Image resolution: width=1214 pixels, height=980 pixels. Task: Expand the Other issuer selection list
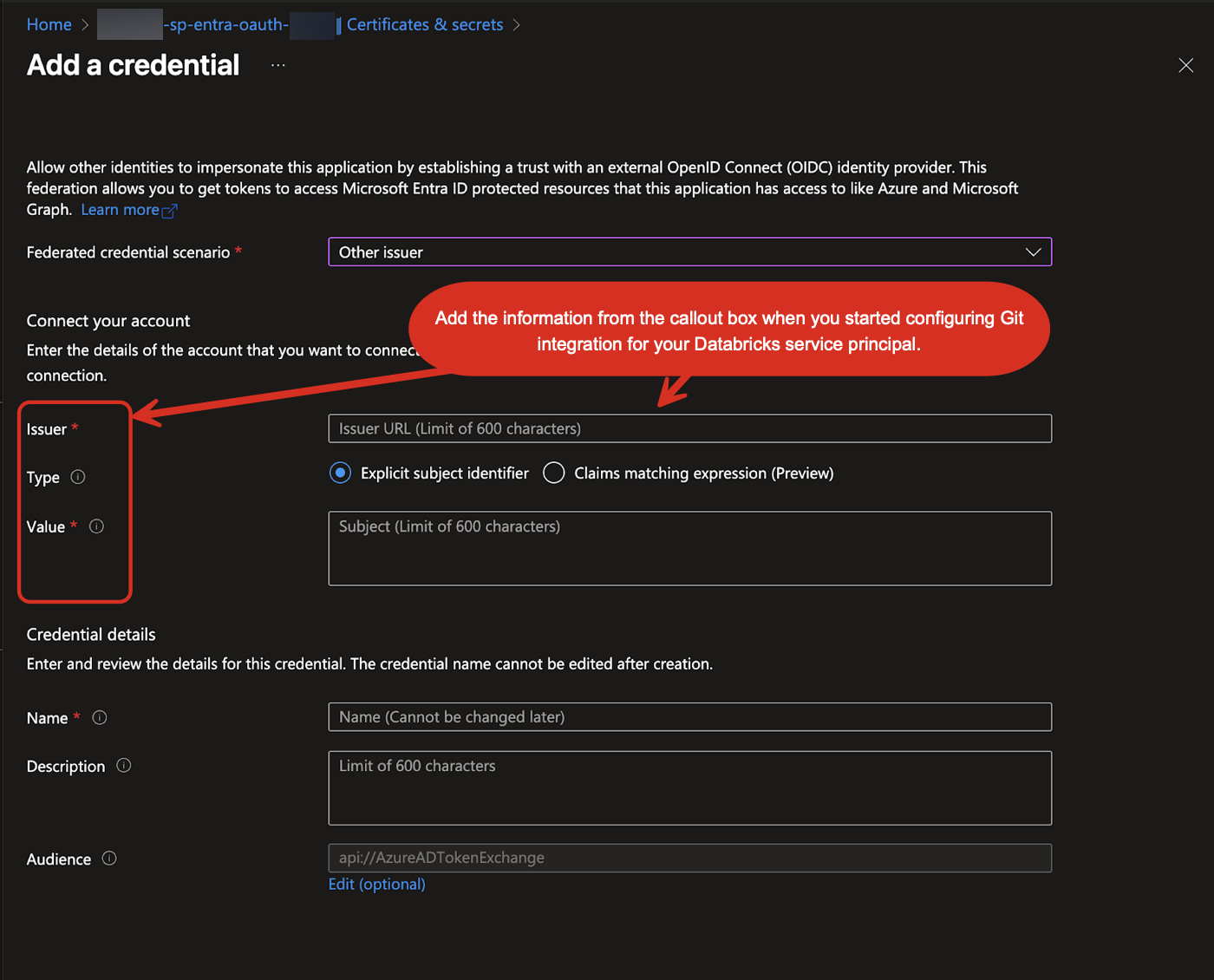point(1033,252)
